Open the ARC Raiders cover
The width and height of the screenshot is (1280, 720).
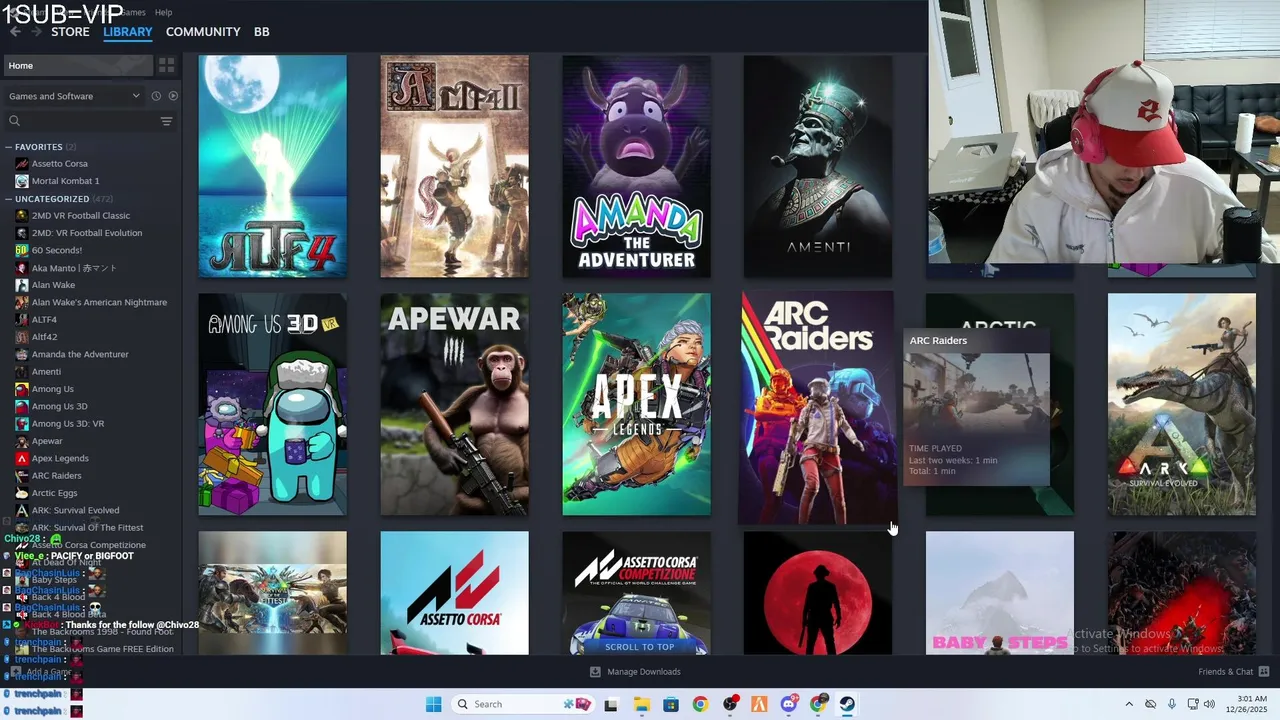818,407
